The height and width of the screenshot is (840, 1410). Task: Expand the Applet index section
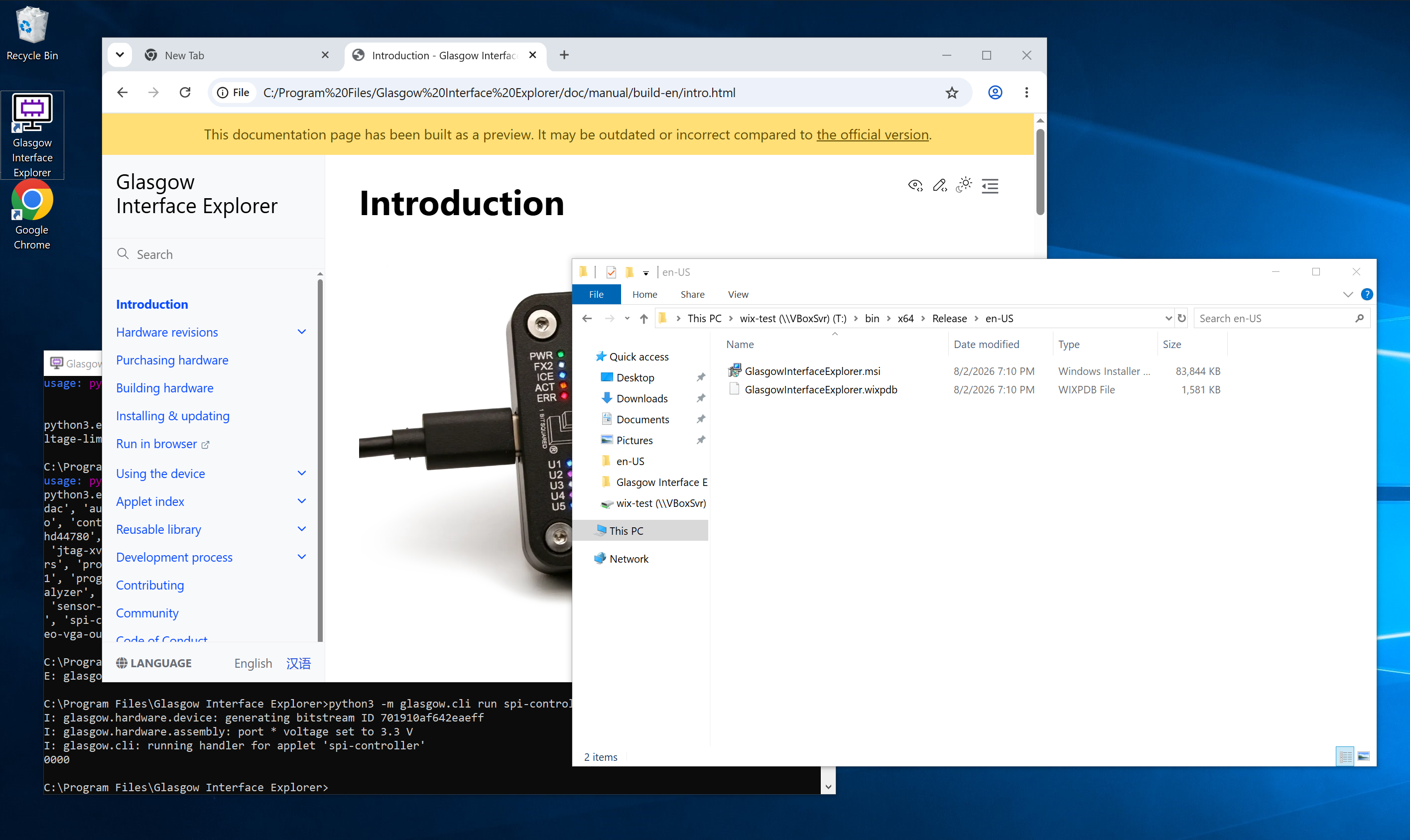point(302,501)
